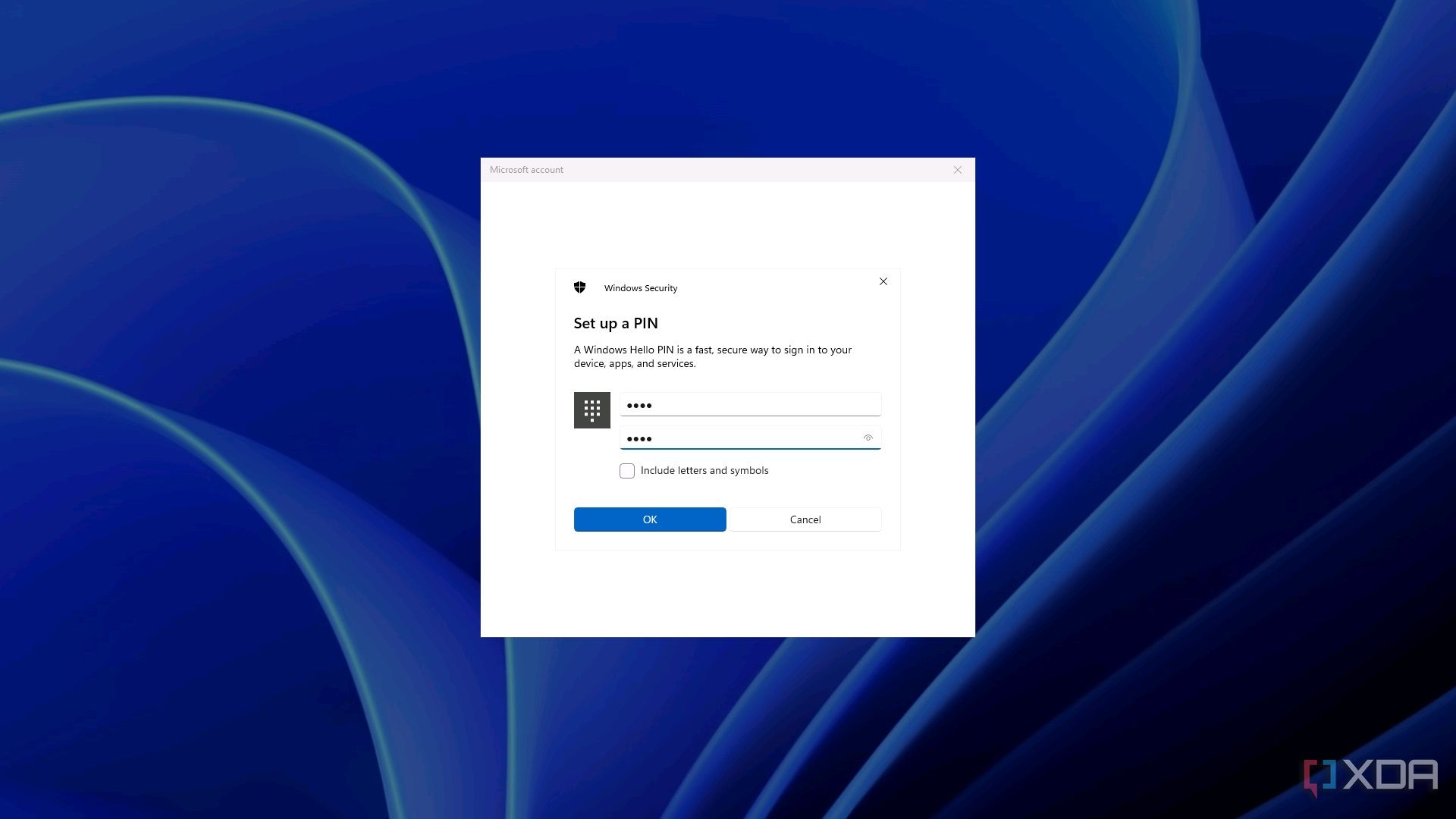Screen dimensions: 1456x819
Task: Check the Include letters and symbols option
Action: [x=626, y=470]
